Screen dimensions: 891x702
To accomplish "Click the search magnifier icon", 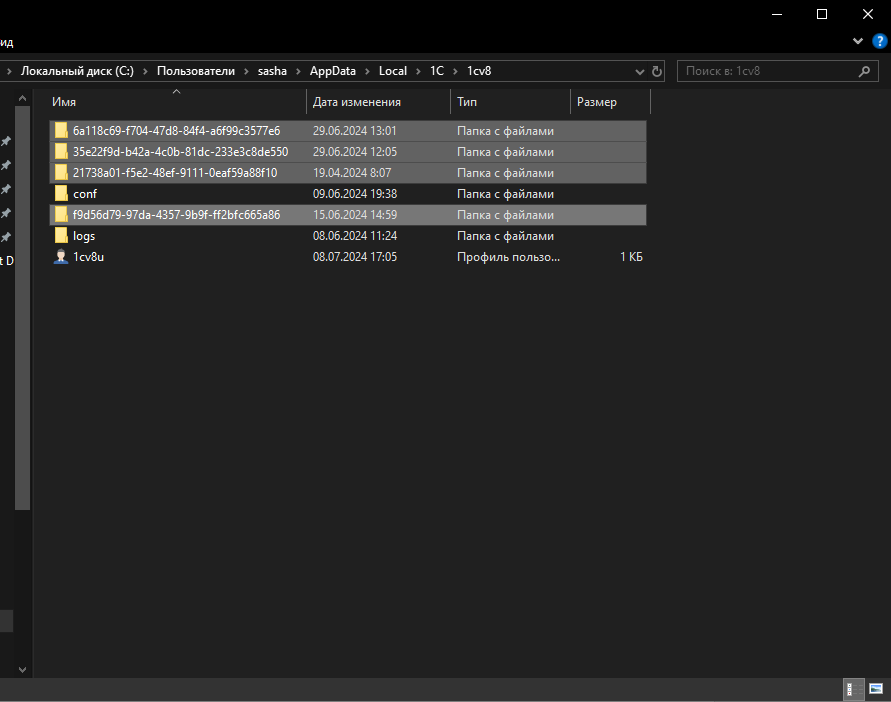I will (x=864, y=72).
